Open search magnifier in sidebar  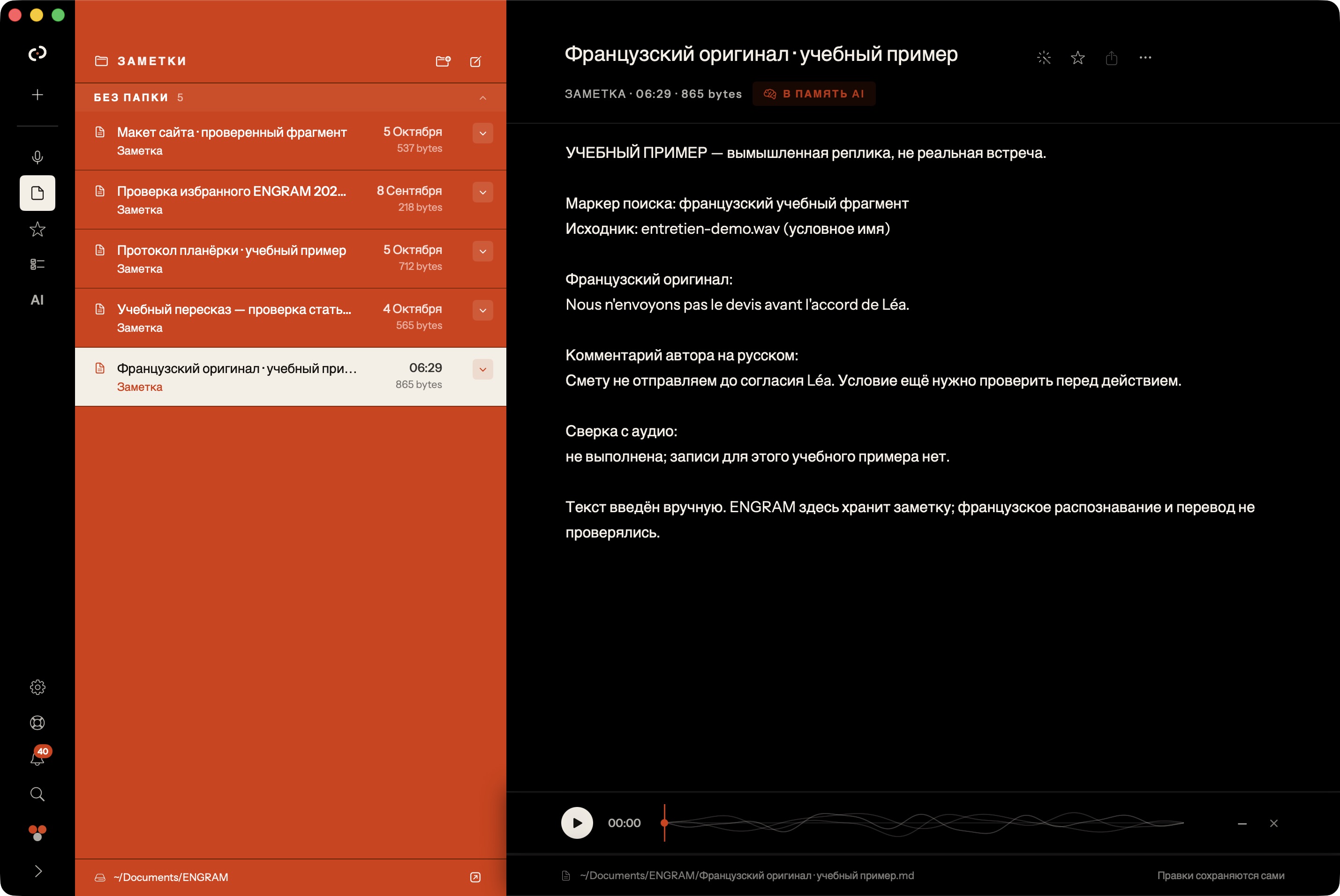coord(37,794)
